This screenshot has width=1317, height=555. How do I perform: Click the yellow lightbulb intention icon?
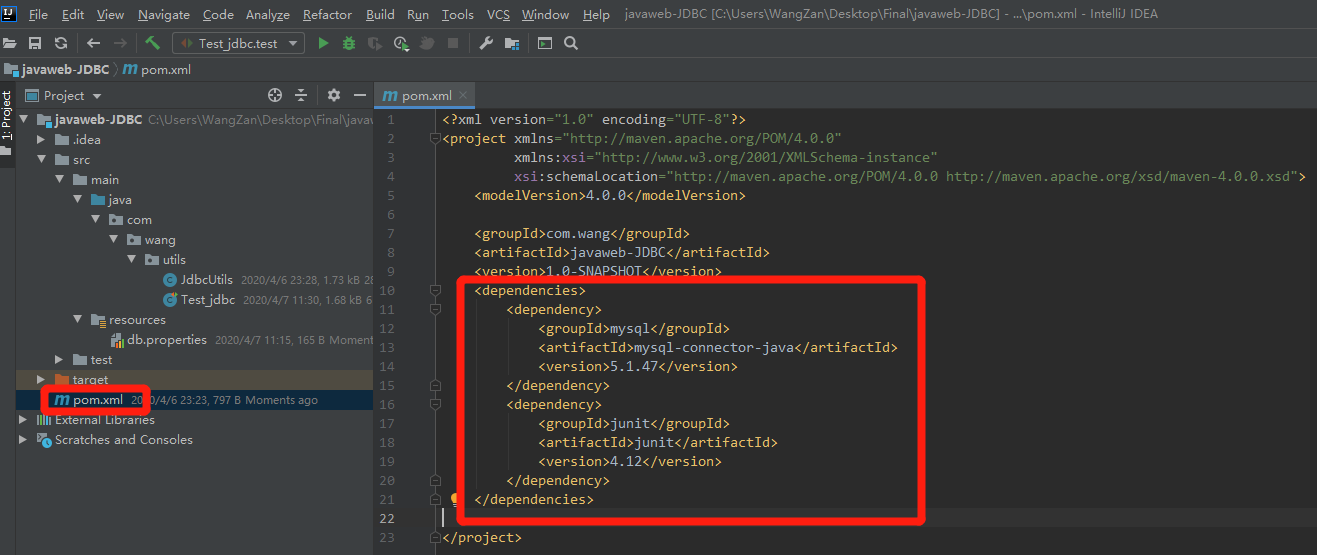pos(455,499)
